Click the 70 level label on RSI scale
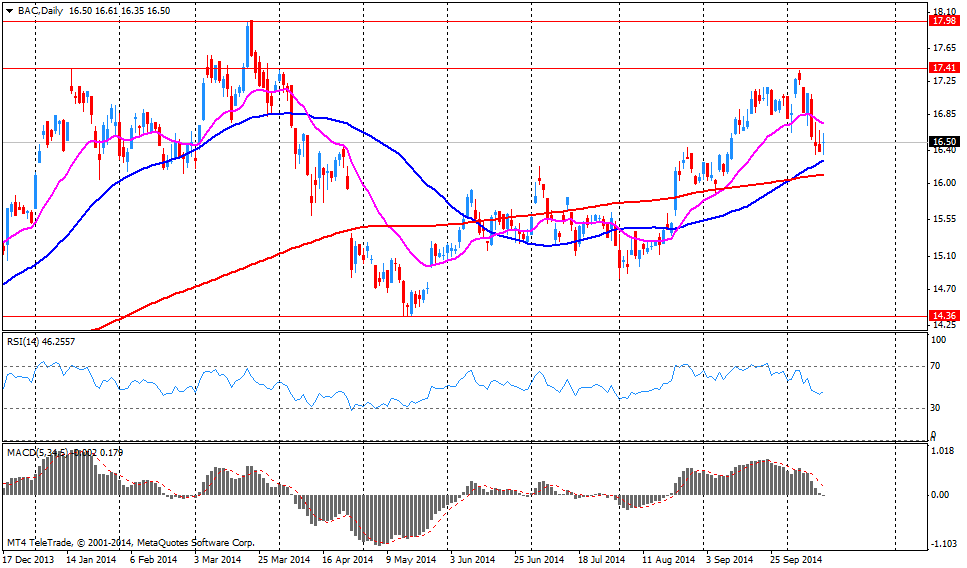The height and width of the screenshot is (568, 967). click(x=937, y=367)
